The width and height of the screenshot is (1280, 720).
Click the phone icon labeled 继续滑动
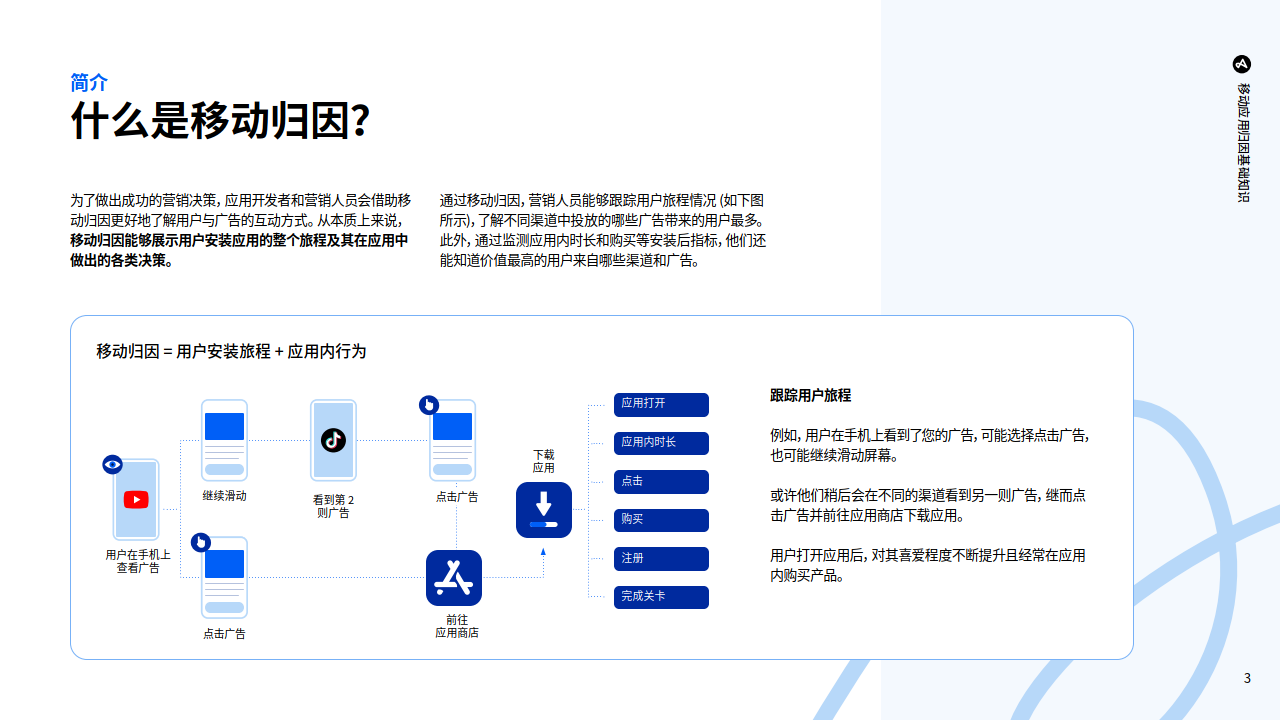click(224, 440)
